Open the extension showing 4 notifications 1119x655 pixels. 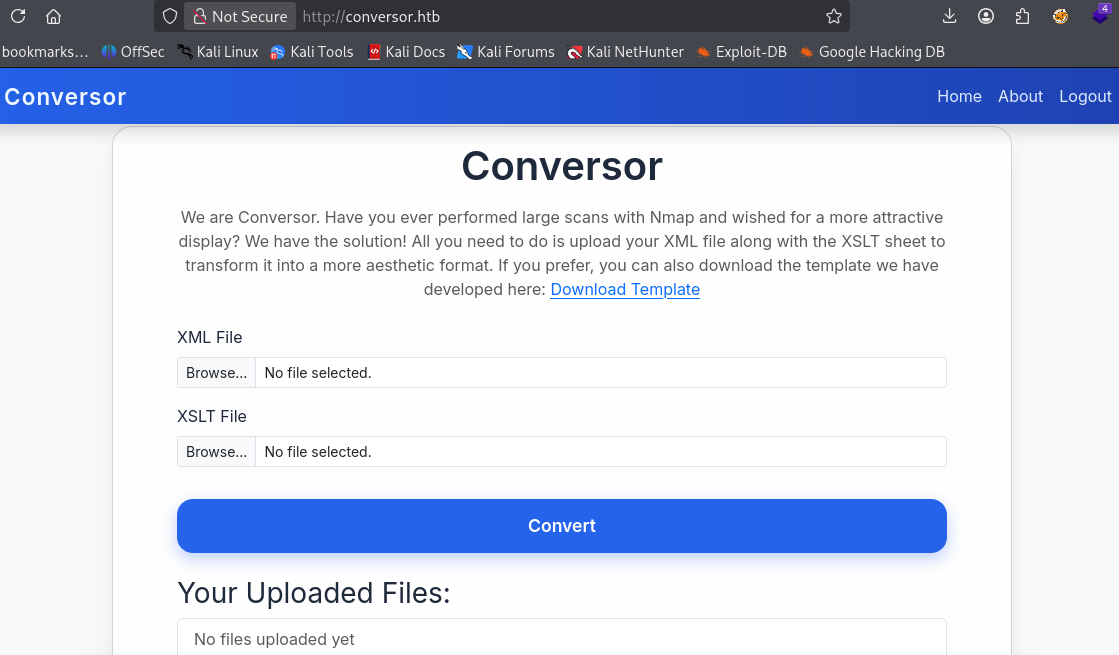pos(1100,16)
